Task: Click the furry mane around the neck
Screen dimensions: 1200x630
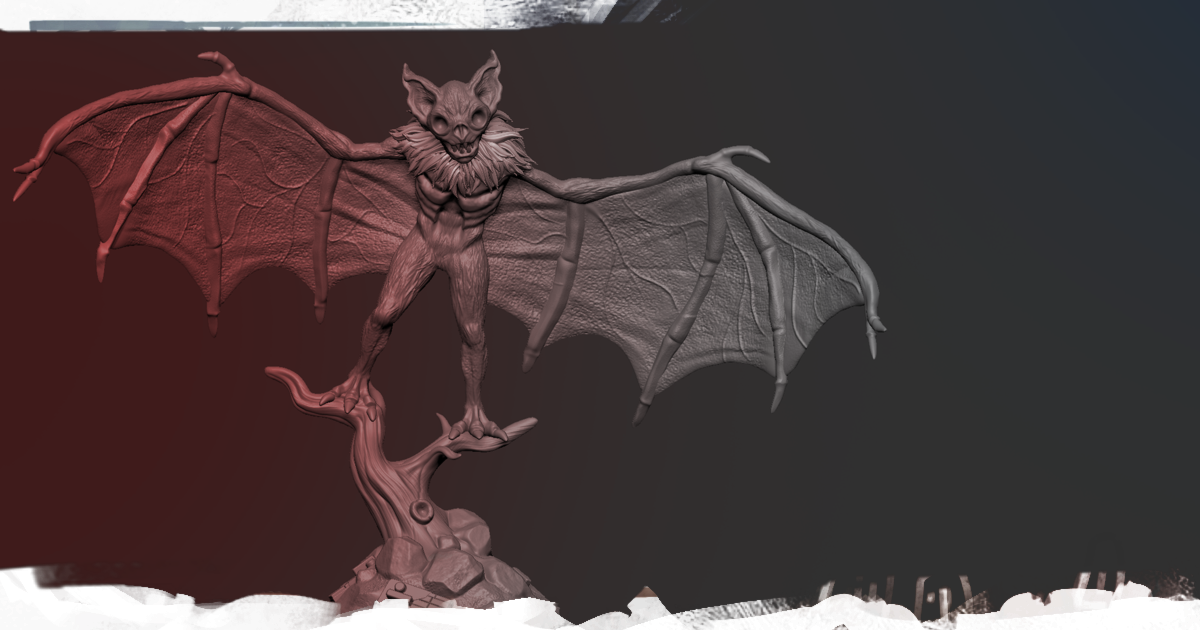Action: tap(456, 161)
